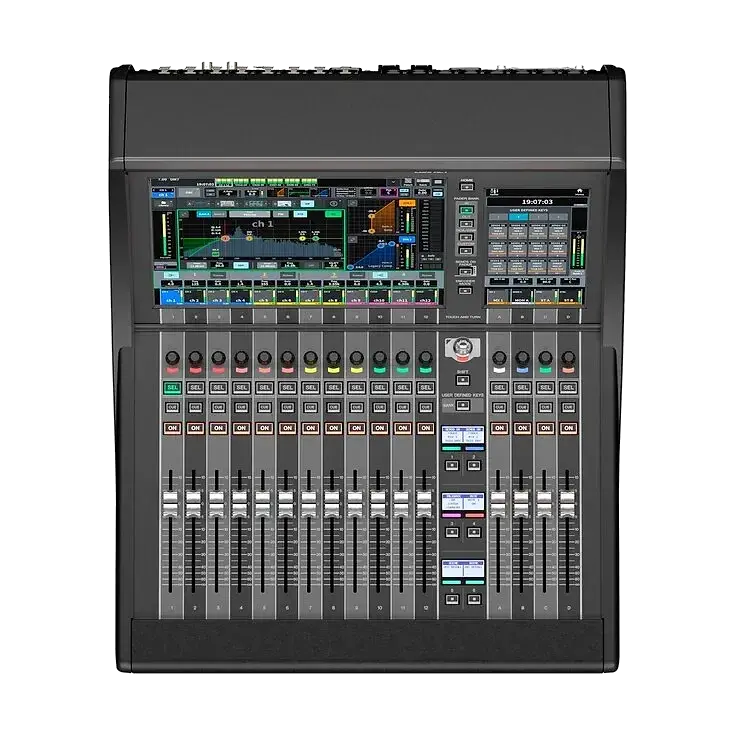This screenshot has width=735, height=735.
Task: Tap the yellow EQ band 2 node
Action: pyautogui.click(x=250, y=239)
